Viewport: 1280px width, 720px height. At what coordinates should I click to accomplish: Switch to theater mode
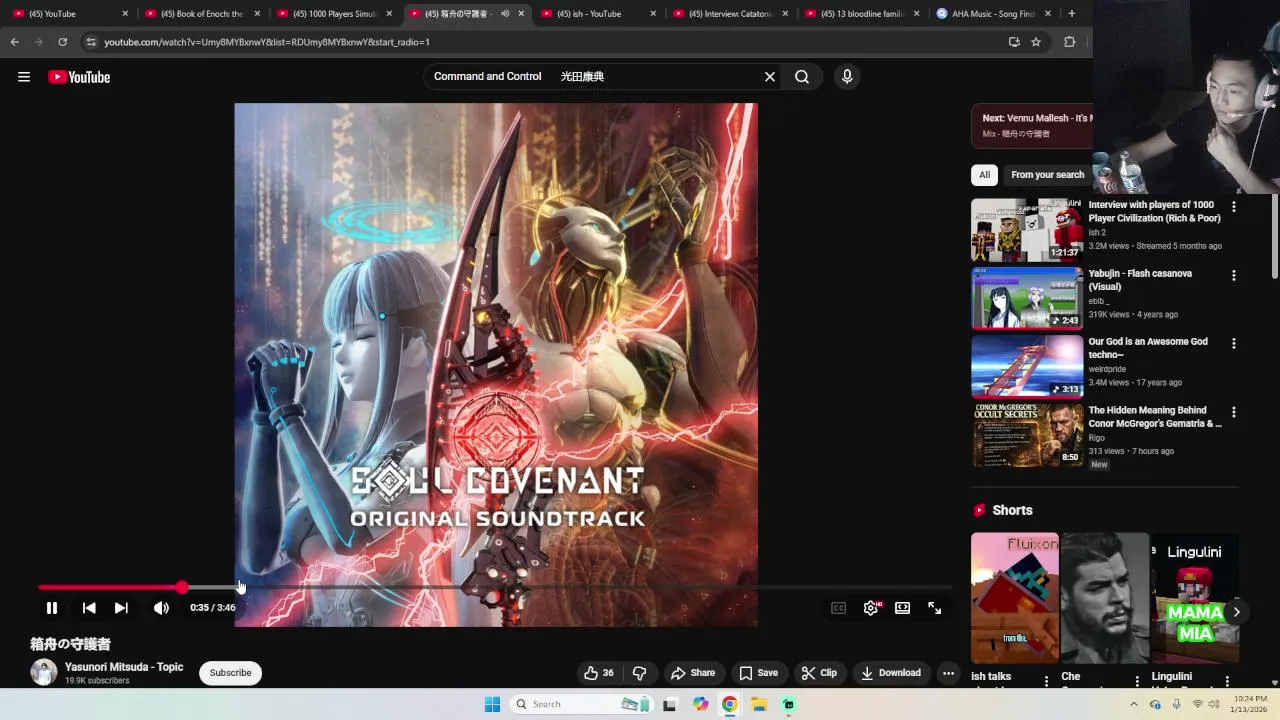tap(903, 608)
